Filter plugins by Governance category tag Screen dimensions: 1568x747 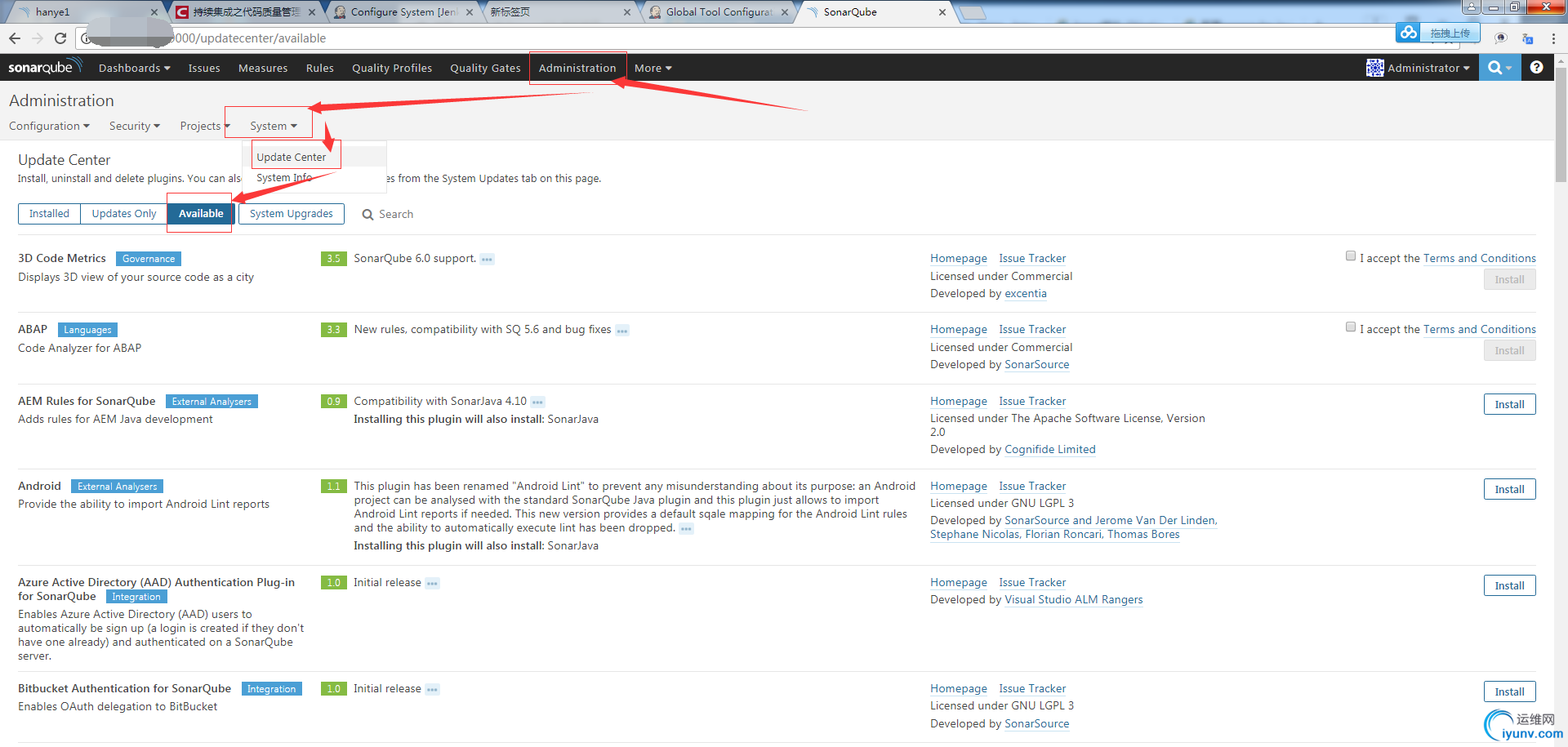coord(149,259)
